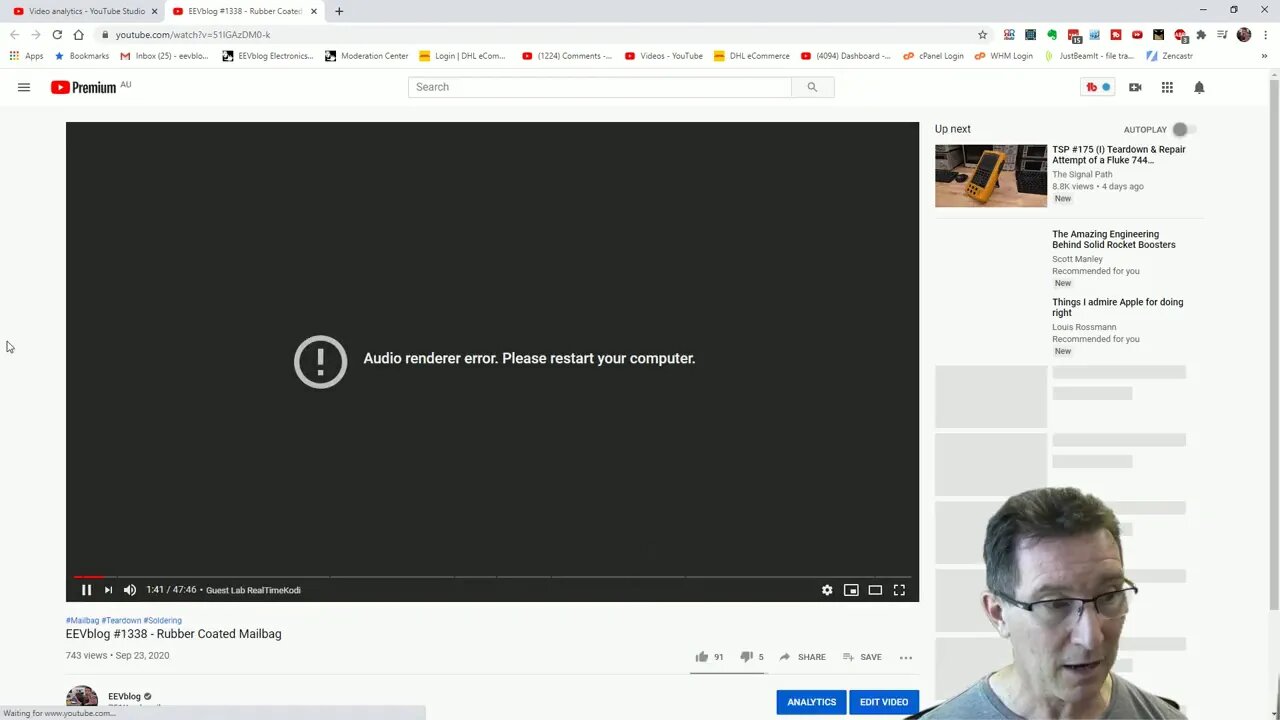Viewport: 1280px width, 720px height.
Task: Open the YouTube hamburger guide menu
Action: (x=24, y=87)
